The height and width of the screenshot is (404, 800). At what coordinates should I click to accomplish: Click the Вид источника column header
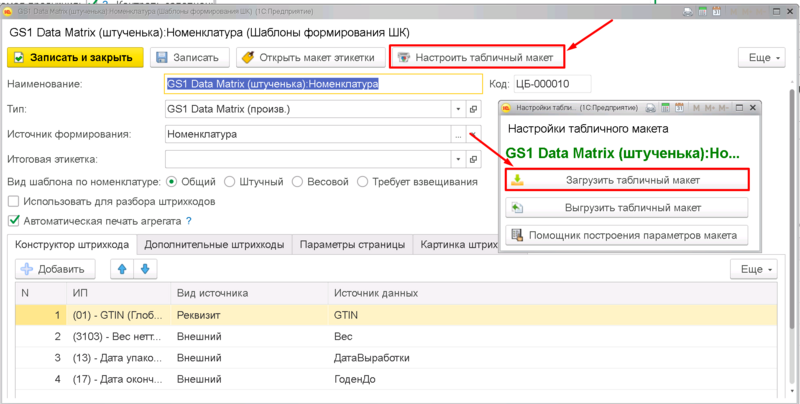(x=249, y=293)
